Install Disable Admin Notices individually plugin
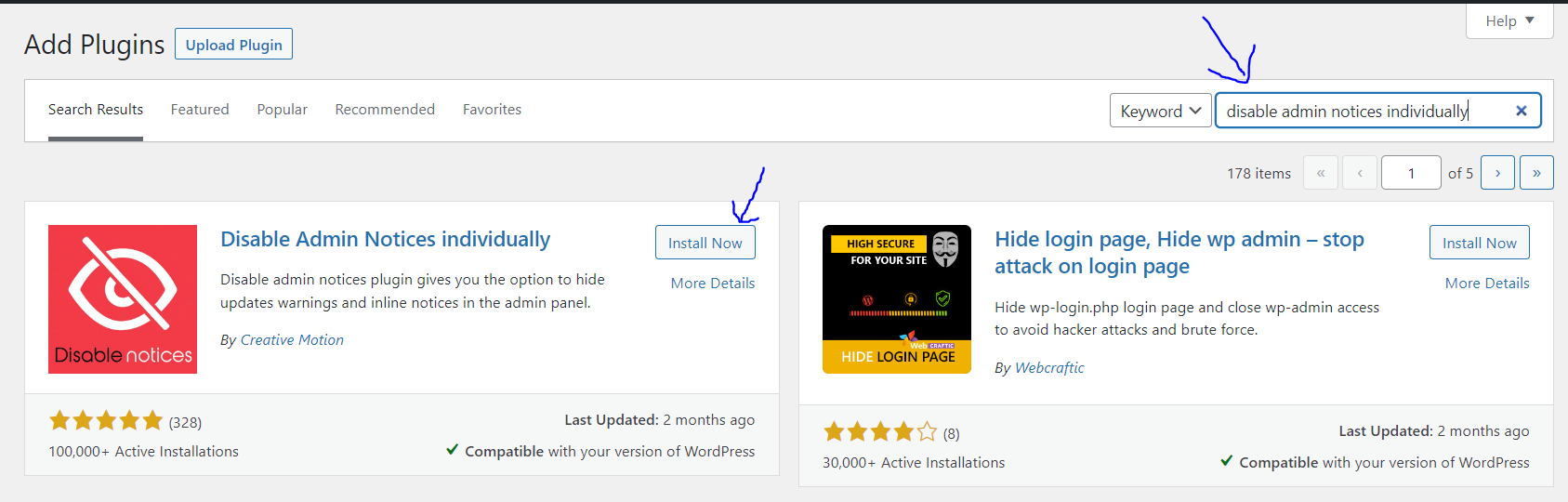The width and height of the screenshot is (1568, 502). pos(705,243)
